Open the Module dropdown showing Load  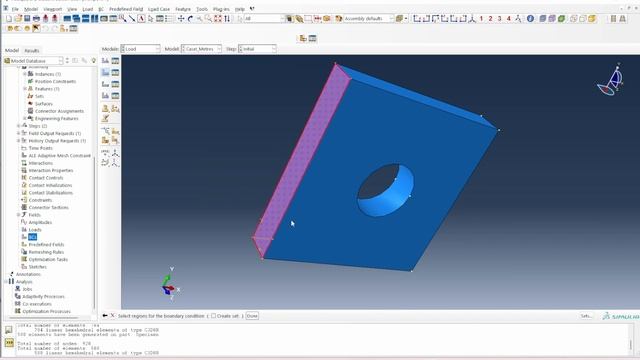140,49
